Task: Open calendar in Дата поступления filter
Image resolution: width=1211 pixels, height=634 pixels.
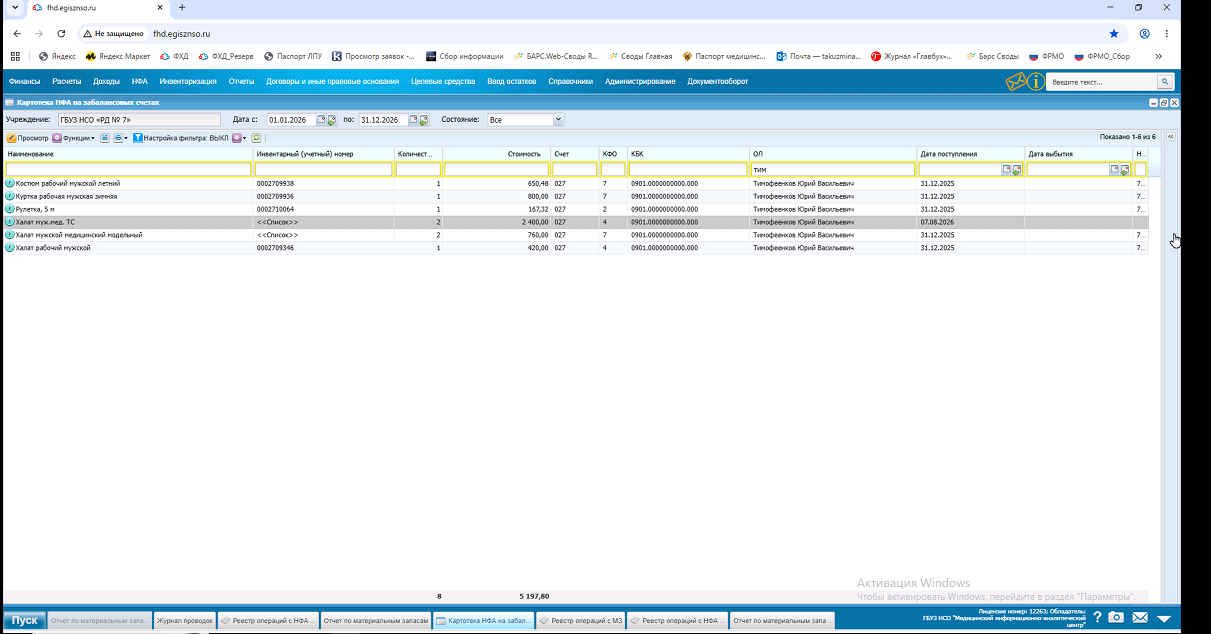Action: click(1007, 170)
